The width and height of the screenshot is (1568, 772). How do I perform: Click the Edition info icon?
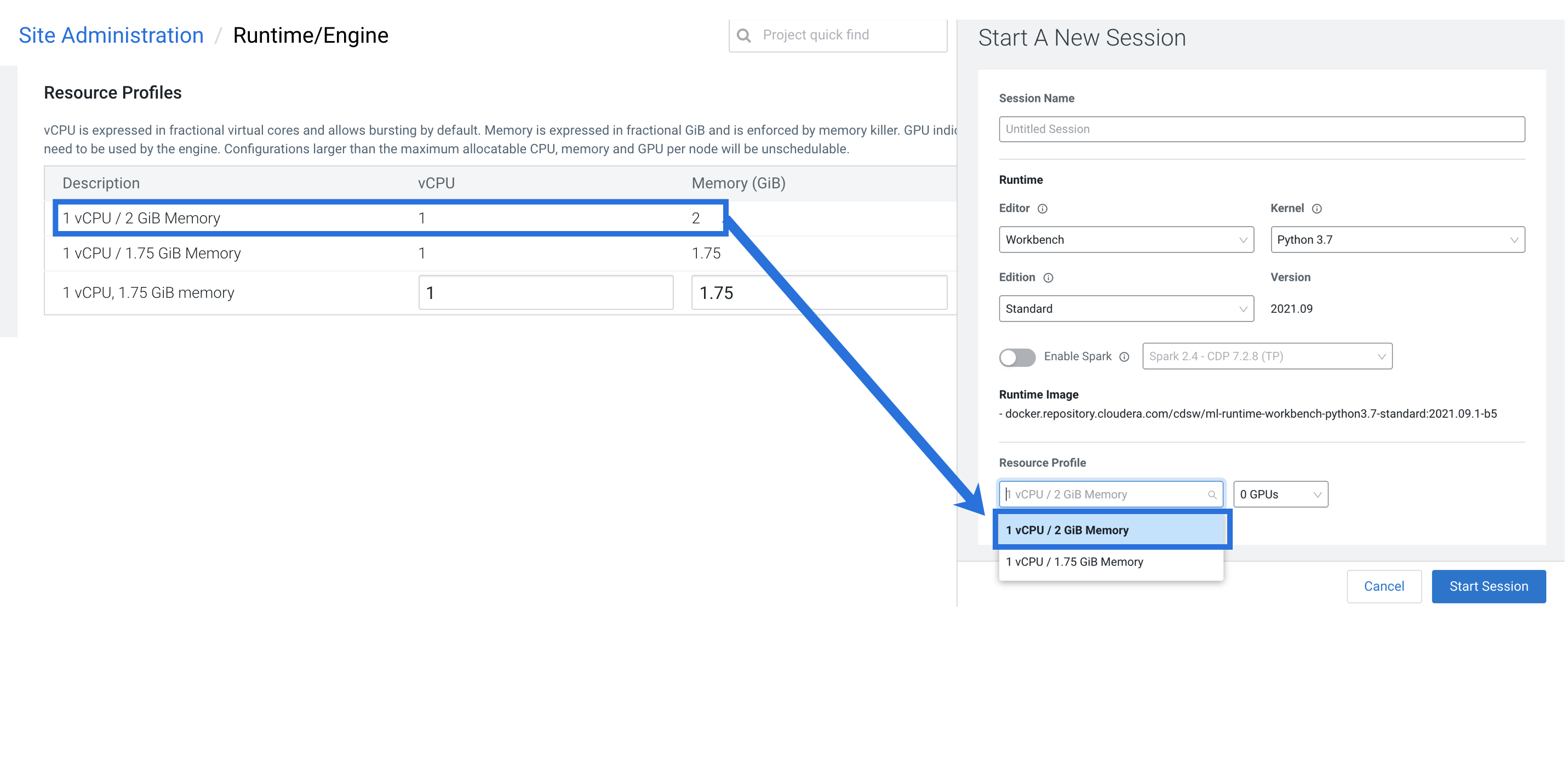point(1048,278)
